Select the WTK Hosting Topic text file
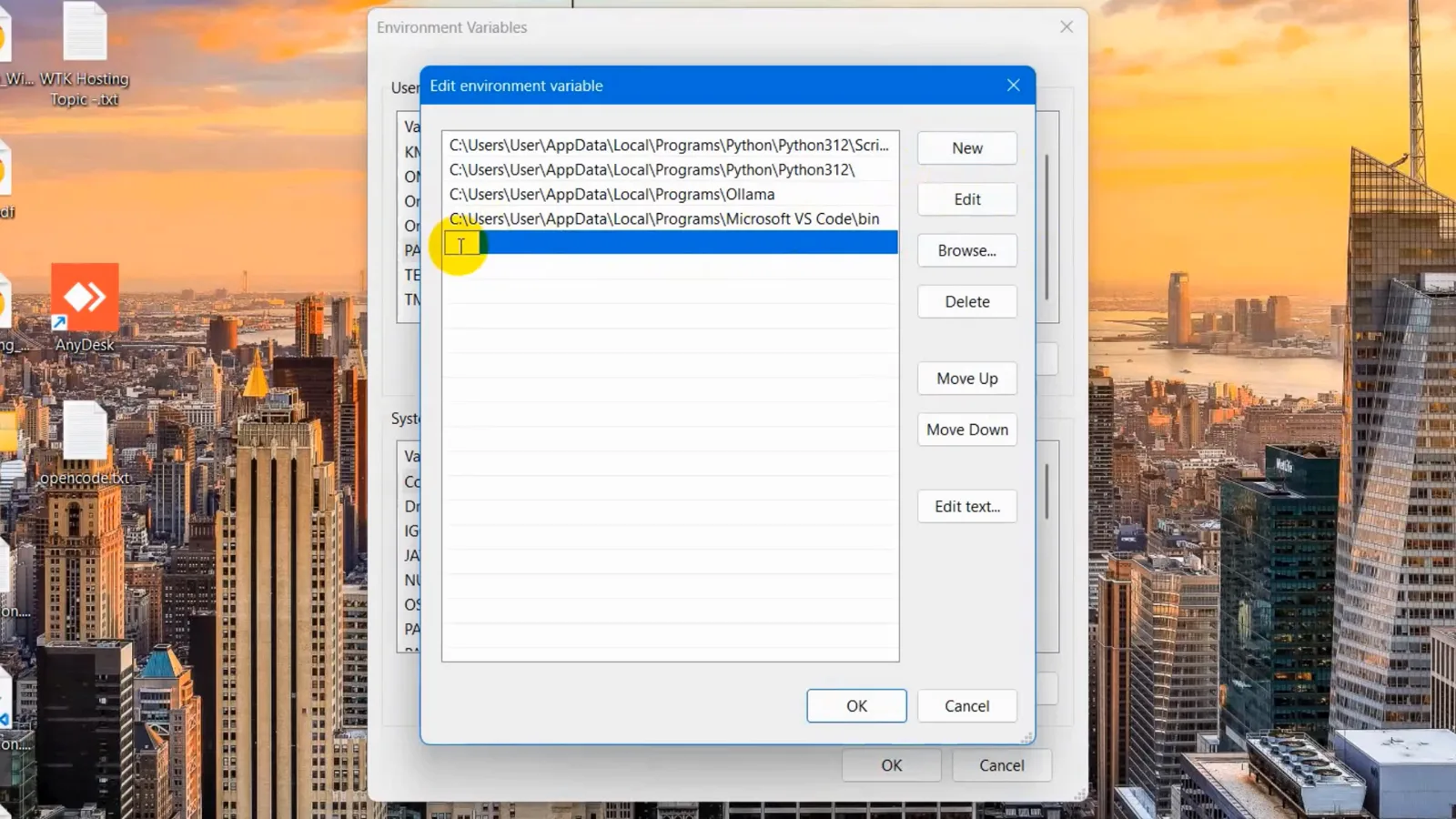The height and width of the screenshot is (819, 1456). 85,55
